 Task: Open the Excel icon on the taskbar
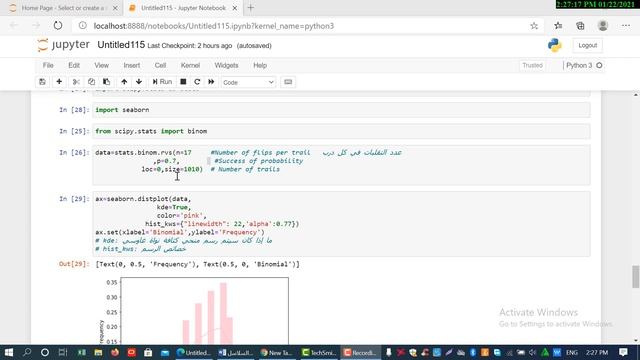[x=81, y=352]
